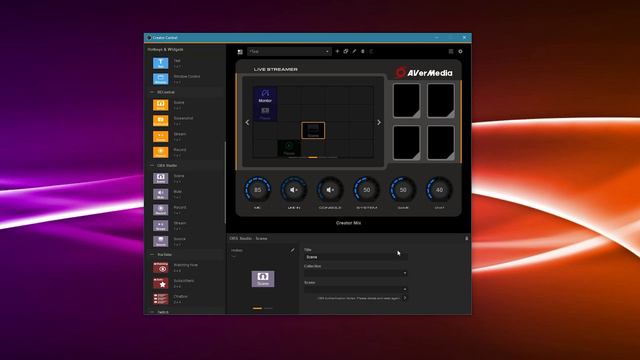Go to next page with right arrow
Image resolution: width=640 pixels, height=360 pixels.
tap(379, 122)
